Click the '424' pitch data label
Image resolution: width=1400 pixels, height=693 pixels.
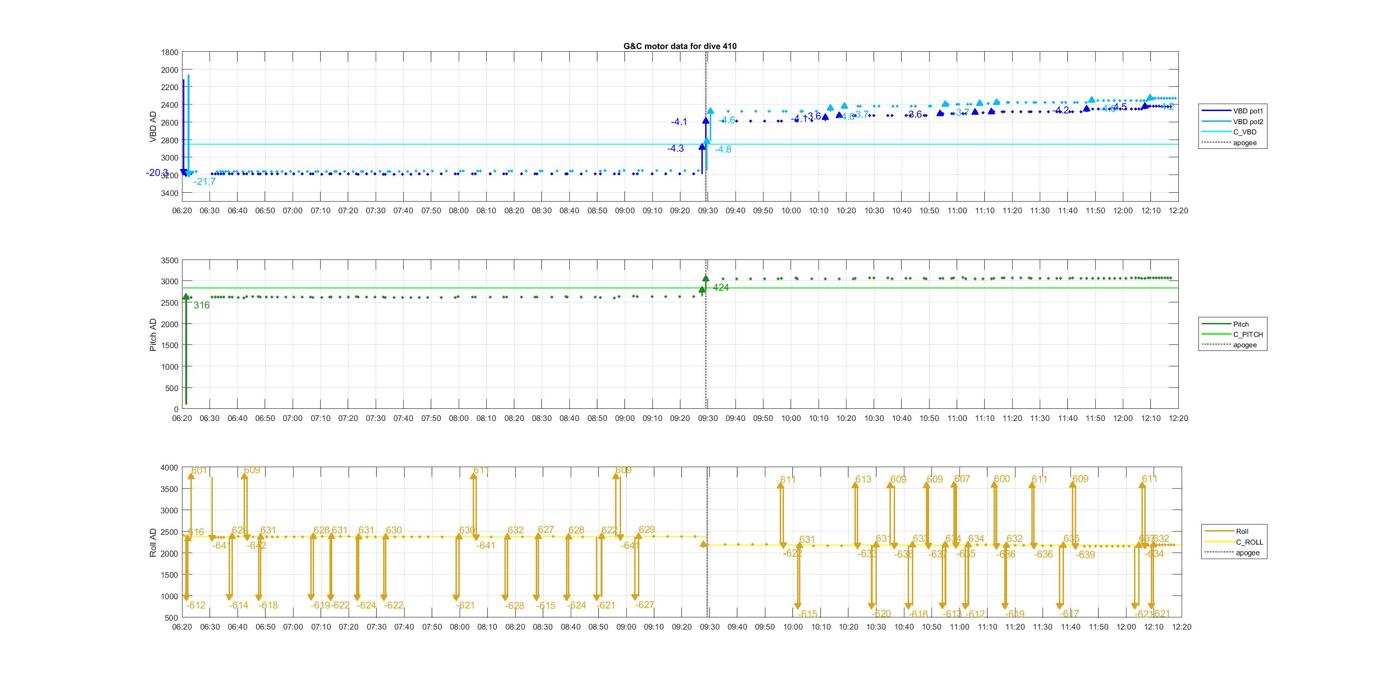(x=720, y=288)
